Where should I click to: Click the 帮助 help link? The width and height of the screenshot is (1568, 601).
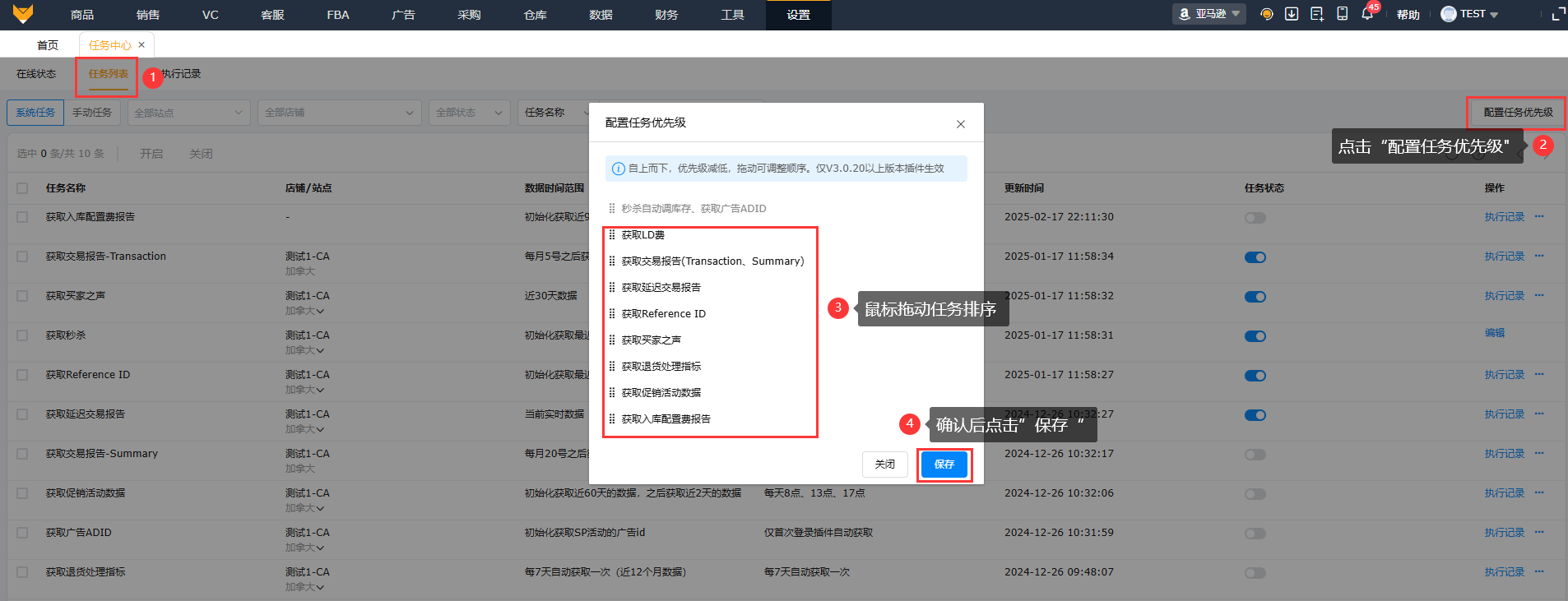click(1408, 15)
